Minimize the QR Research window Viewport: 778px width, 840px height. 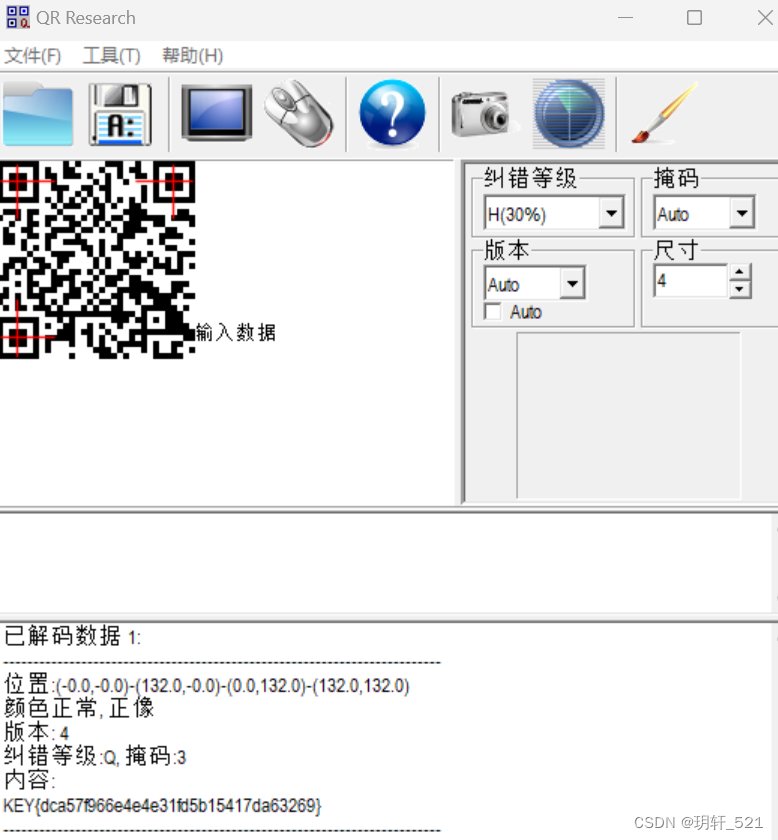point(625,18)
